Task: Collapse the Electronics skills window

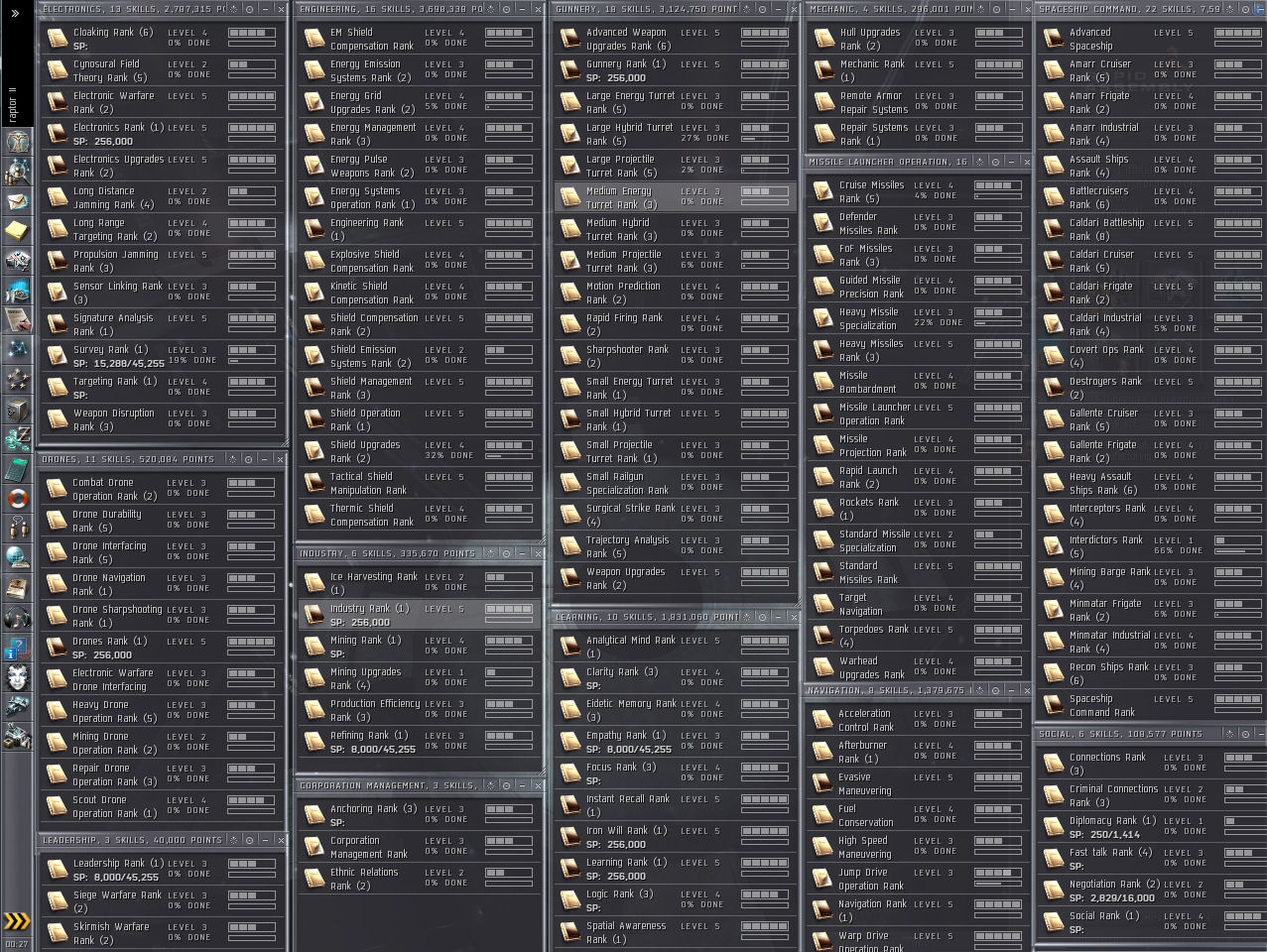Action: (265, 9)
